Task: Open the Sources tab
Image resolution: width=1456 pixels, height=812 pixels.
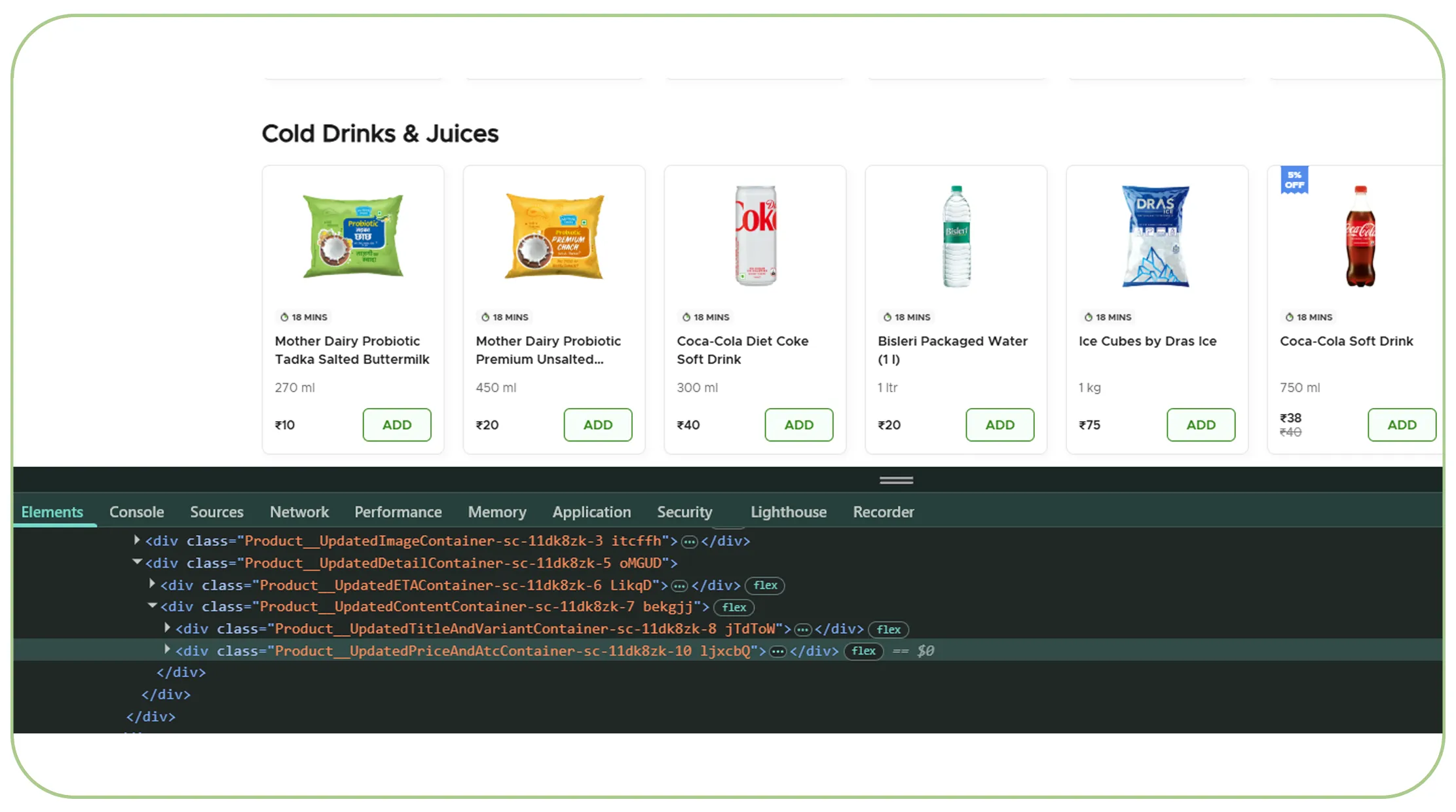Action: (x=217, y=512)
